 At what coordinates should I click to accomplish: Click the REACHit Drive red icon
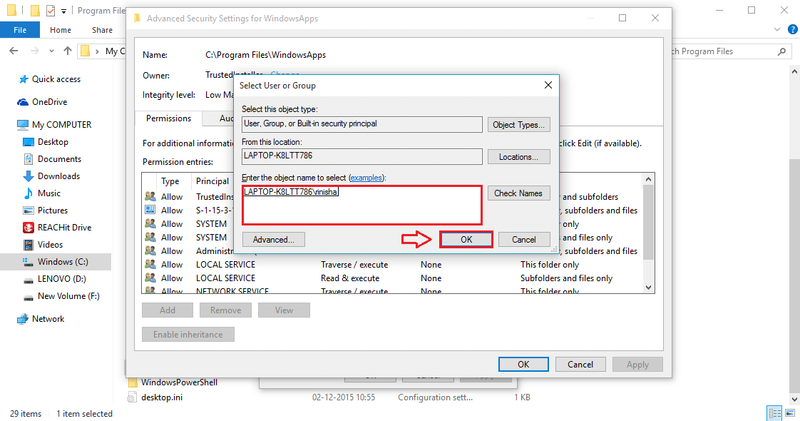29,228
